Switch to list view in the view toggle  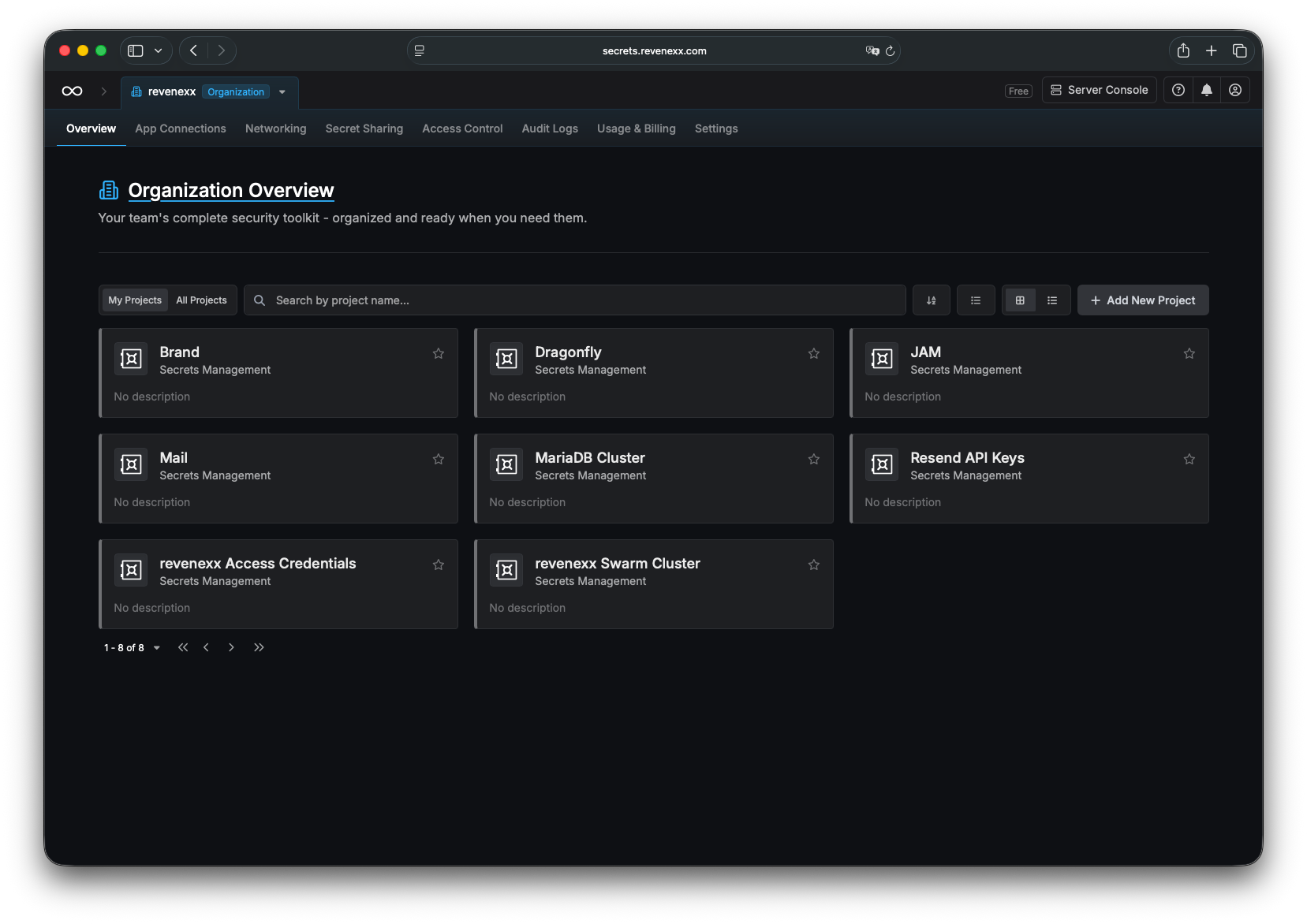1052,300
